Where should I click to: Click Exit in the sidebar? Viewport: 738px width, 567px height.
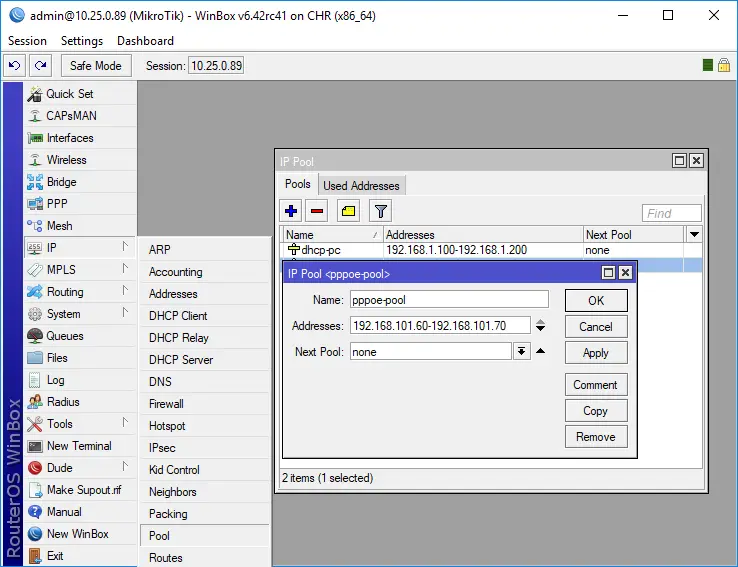pyautogui.click(x=80, y=556)
